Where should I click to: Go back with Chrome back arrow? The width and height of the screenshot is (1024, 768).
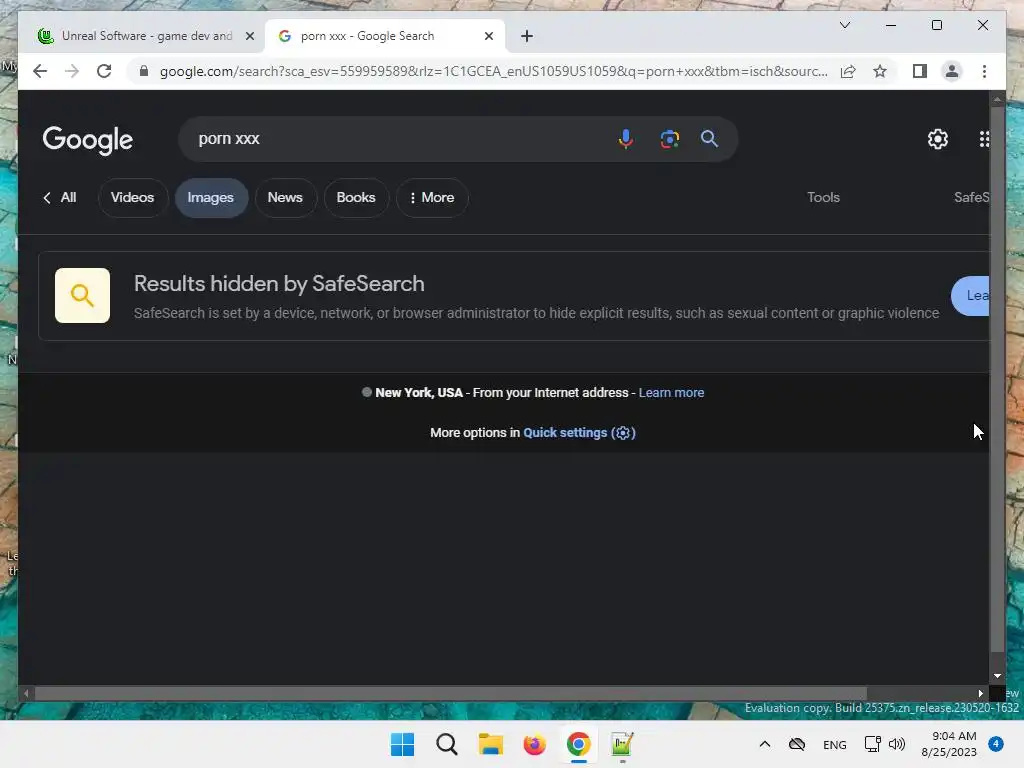pos(40,71)
